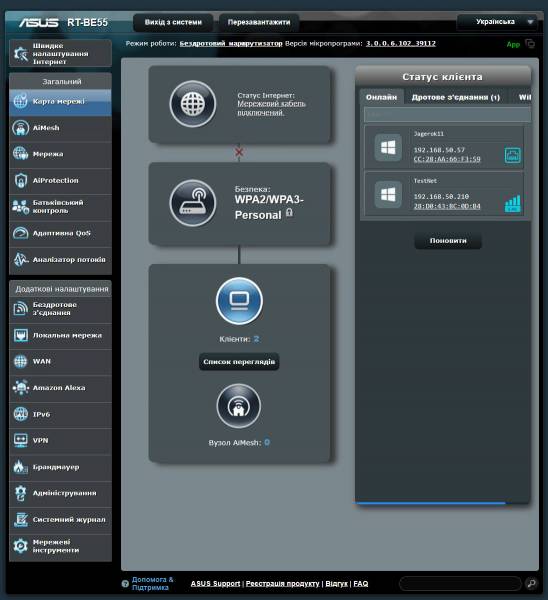Click the router security status icon

(x=193, y=203)
